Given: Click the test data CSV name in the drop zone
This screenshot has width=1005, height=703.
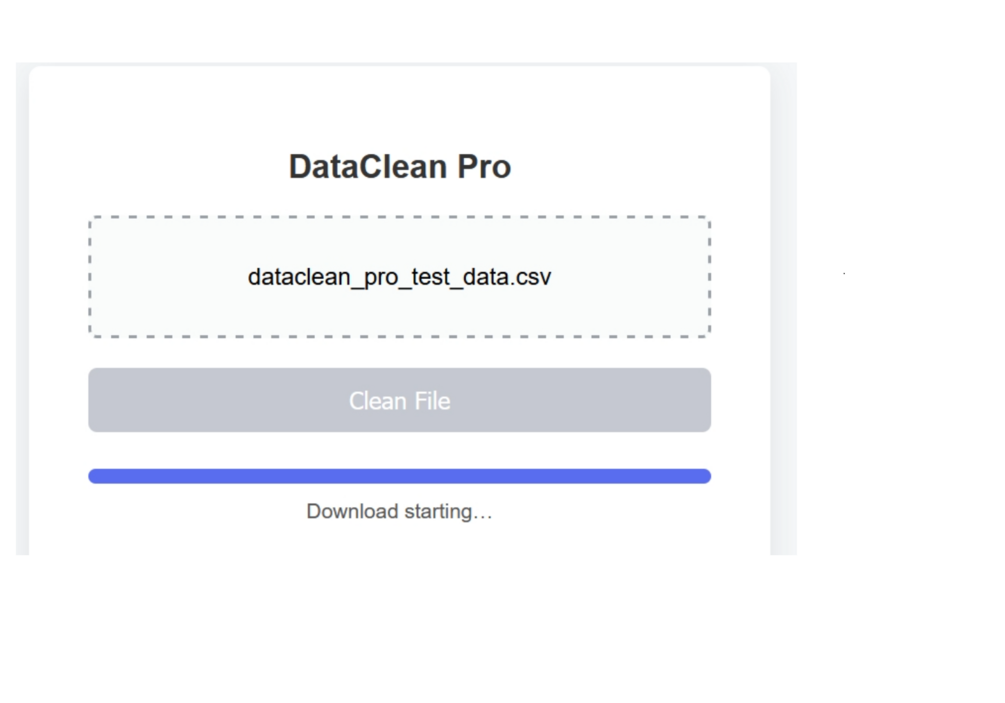Looking at the screenshot, I should 399,276.
